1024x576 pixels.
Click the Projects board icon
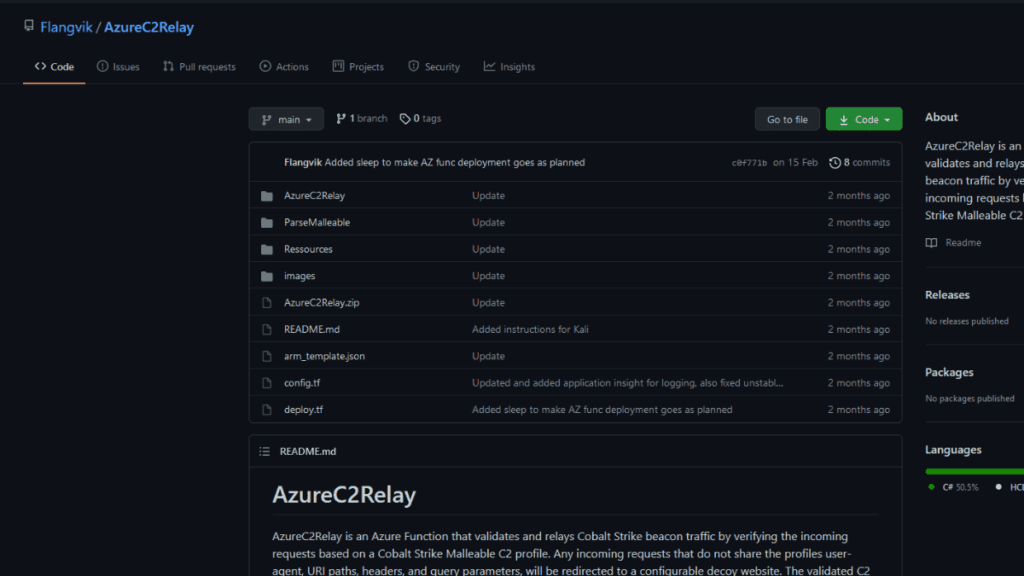pos(338,66)
